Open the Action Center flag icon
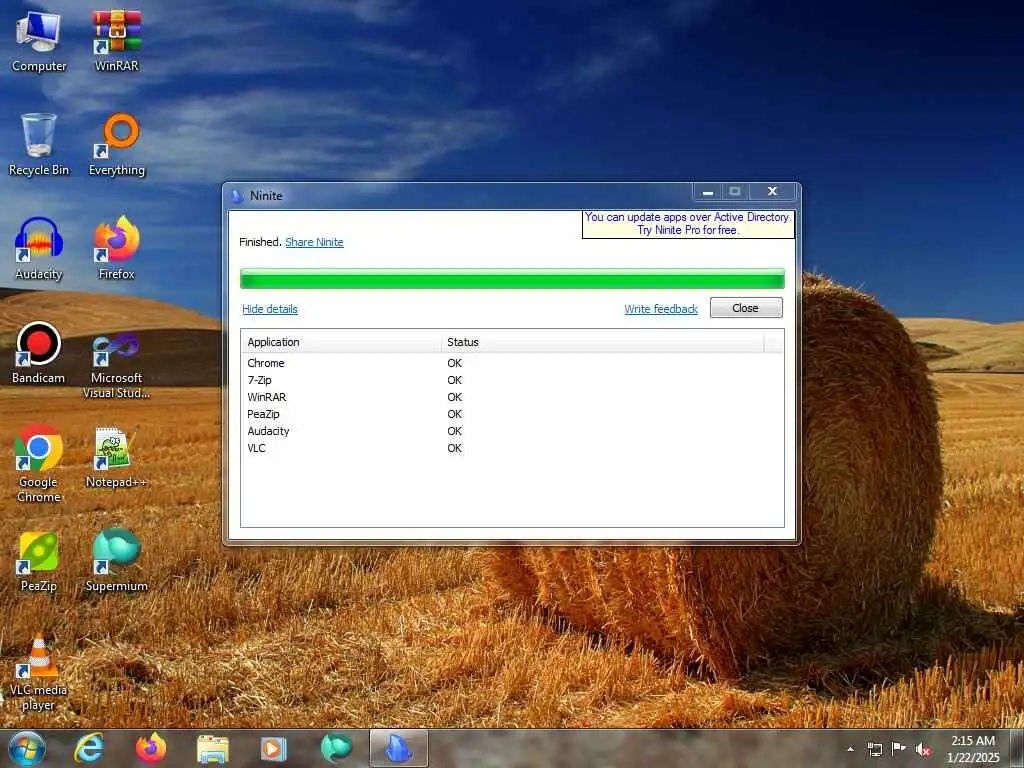Screen dimensions: 1024x768 point(899,749)
